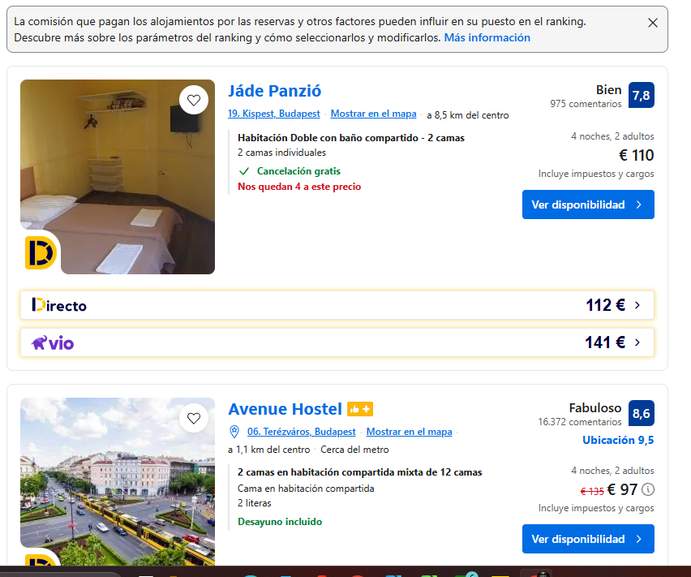Show Avenue Hostel on the map
The image size is (691, 577).
[x=409, y=432]
